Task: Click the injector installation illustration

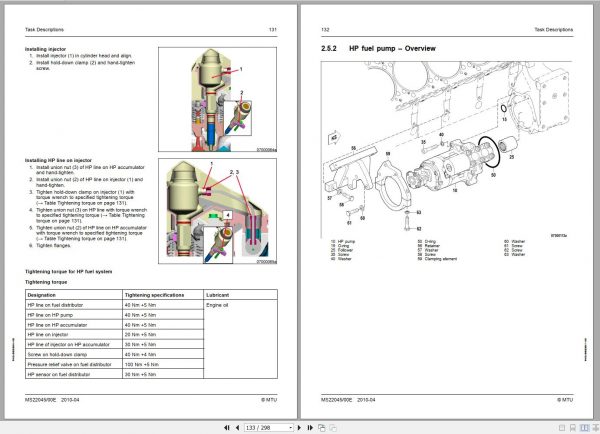Action: pyautogui.click(x=217, y=100)
